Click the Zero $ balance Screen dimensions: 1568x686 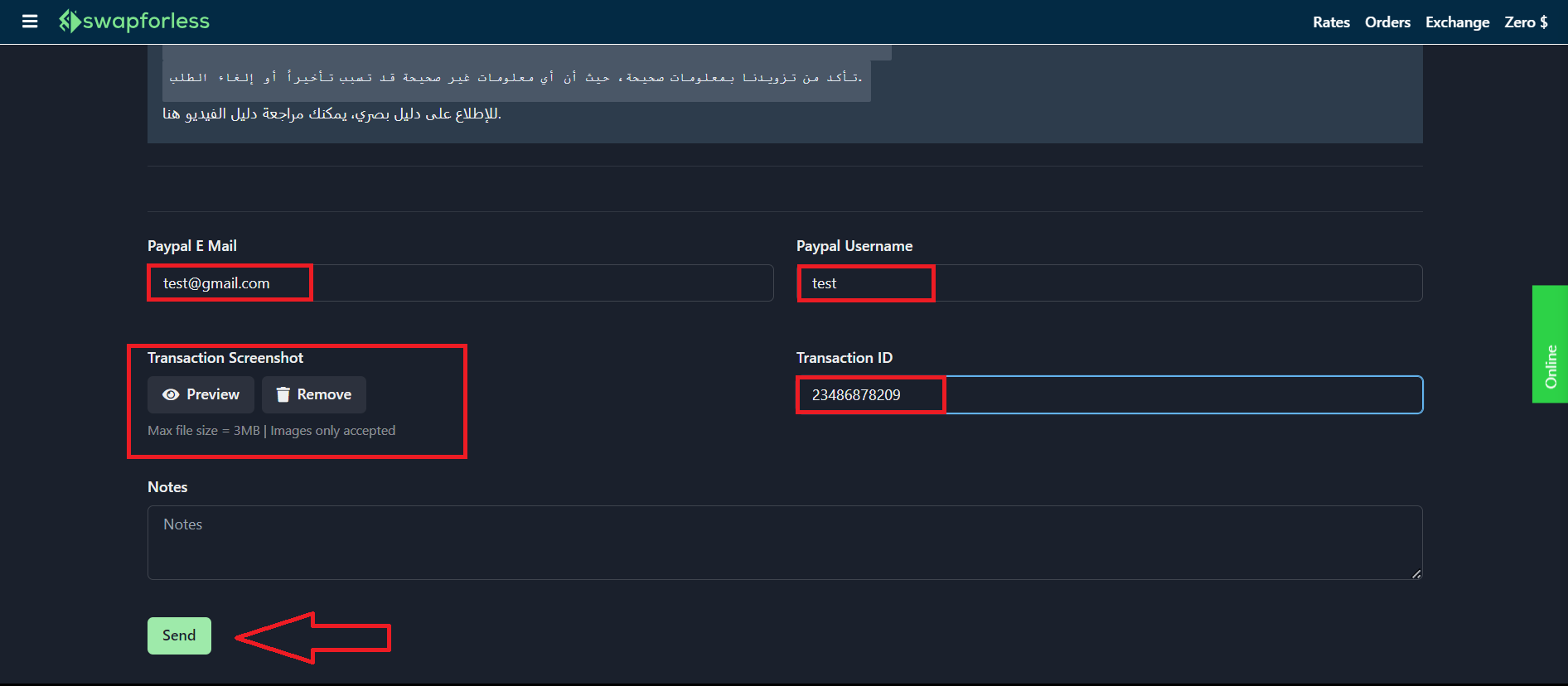coord(1526,22)
